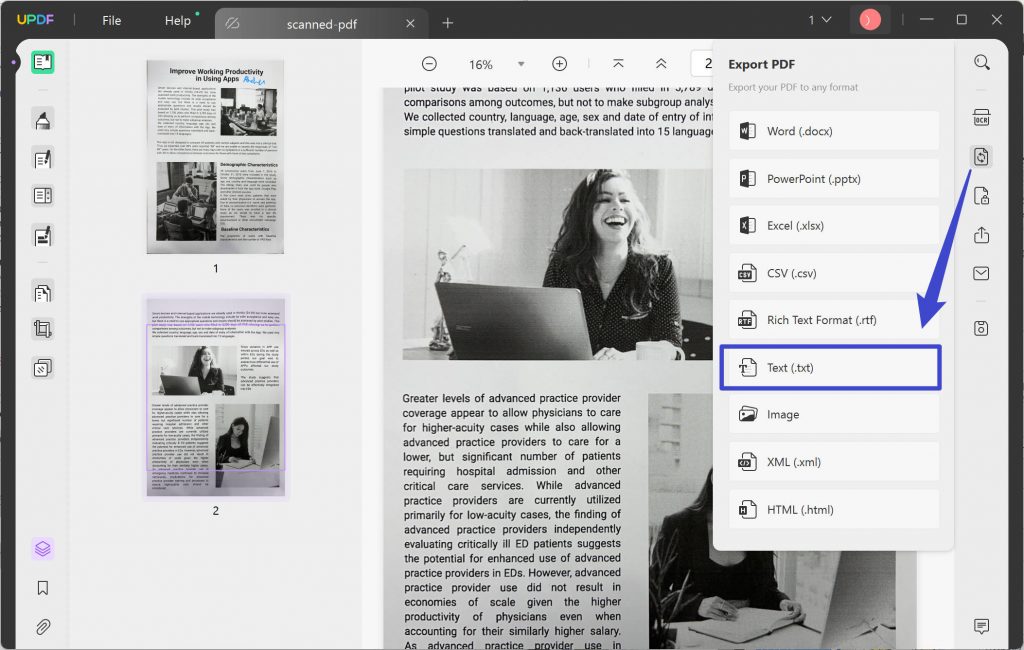This screenshot has width=1024, height=650.
Task: Add a new tab
Action: [x=447, y=24]
